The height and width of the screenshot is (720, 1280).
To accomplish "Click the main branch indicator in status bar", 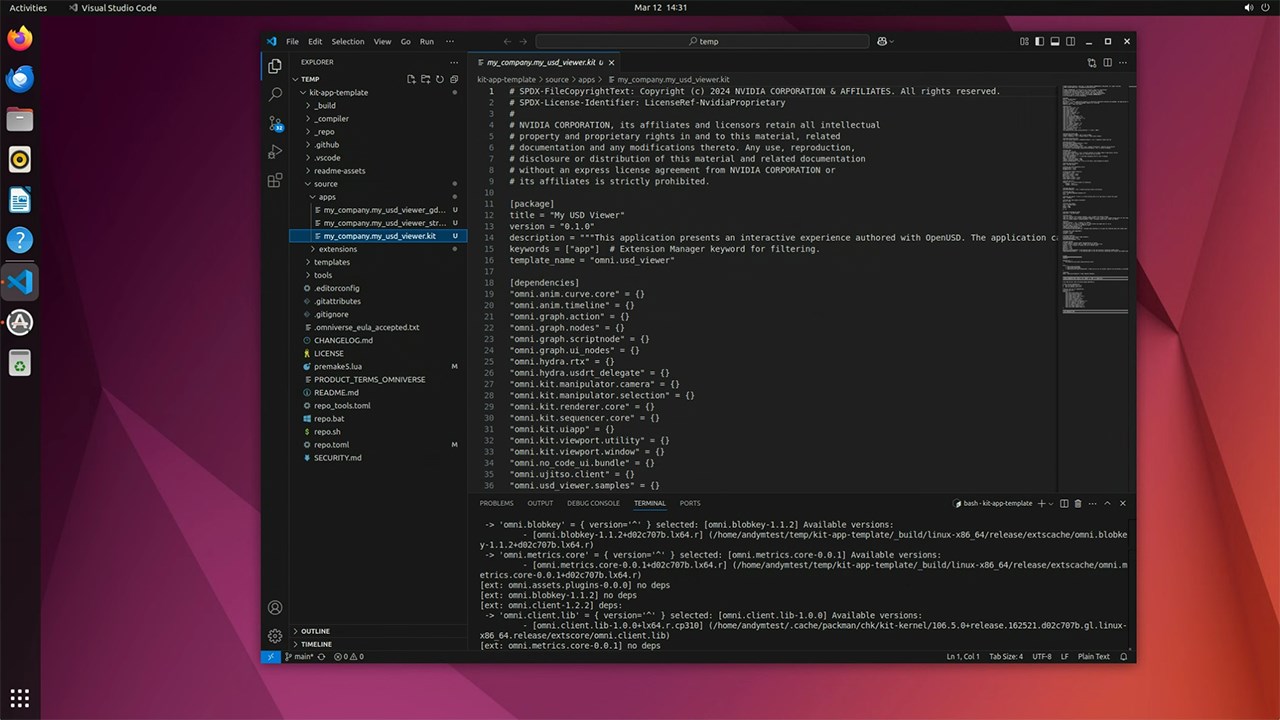I will (x=299, y=657).
